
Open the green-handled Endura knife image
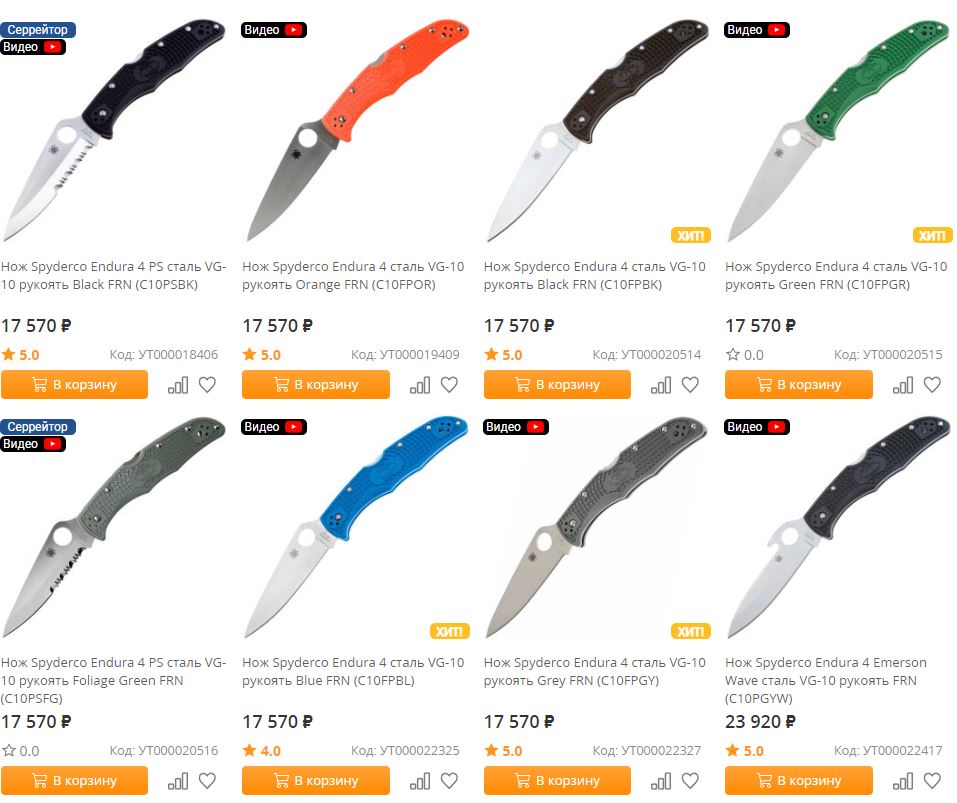pyautogui.click(x=839, y=131)
